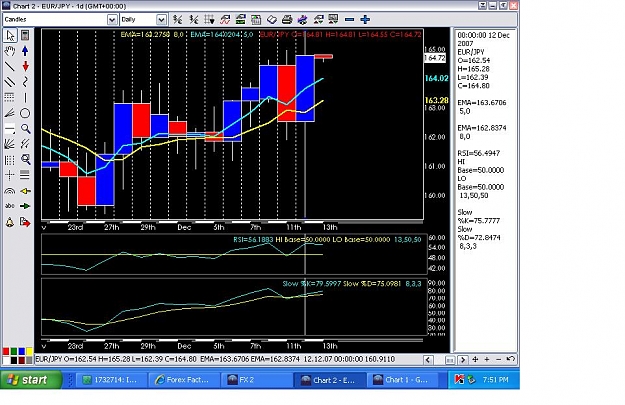
Task: Click the grid settings toolbar icon
Action: point(209,19)
